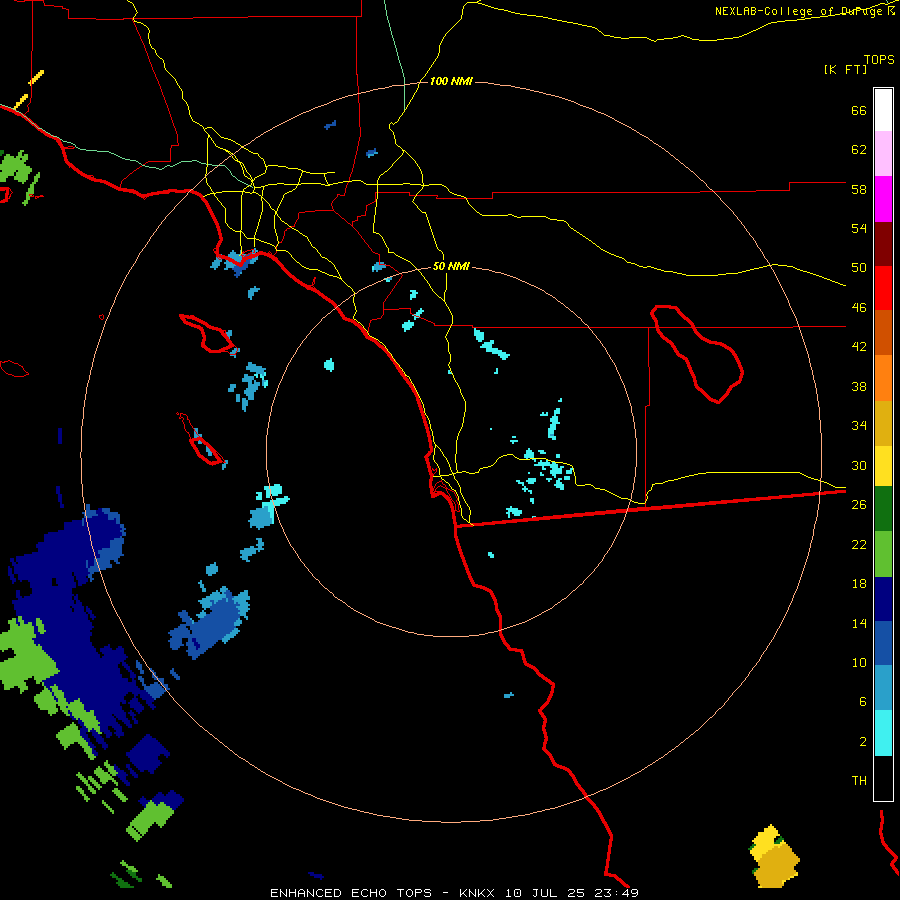
Task: Select the yellow legend color band
Action: [883, 466]
